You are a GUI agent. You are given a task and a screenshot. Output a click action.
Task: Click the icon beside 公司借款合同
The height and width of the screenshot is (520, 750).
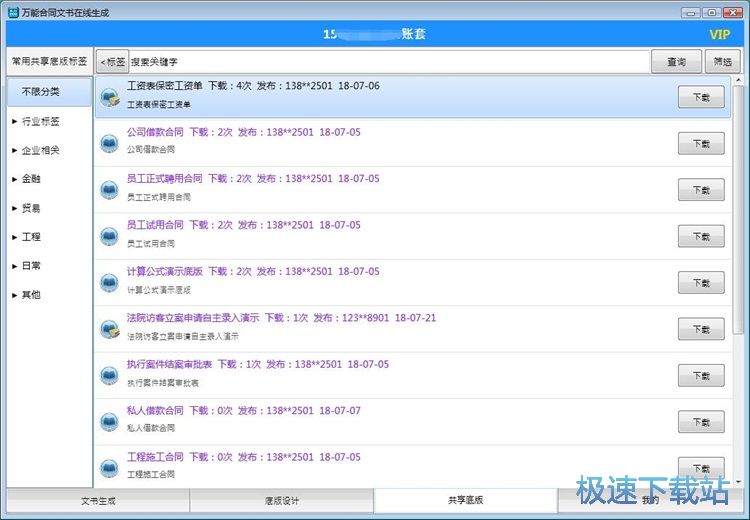pos(110,143)
